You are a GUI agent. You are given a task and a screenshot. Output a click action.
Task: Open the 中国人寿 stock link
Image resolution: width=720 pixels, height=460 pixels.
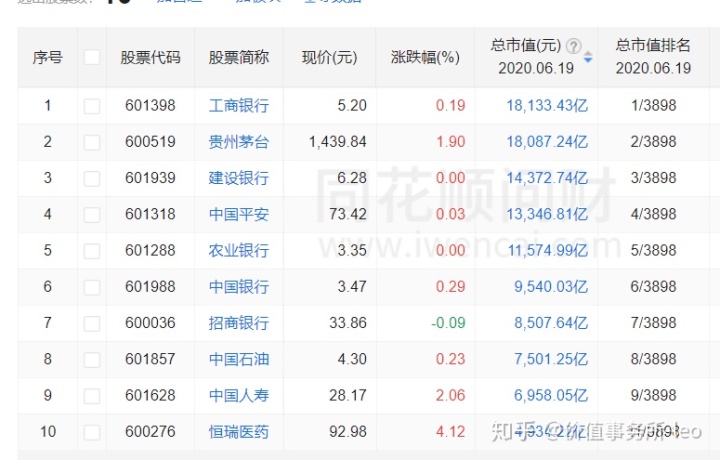(x=239, y=396)
